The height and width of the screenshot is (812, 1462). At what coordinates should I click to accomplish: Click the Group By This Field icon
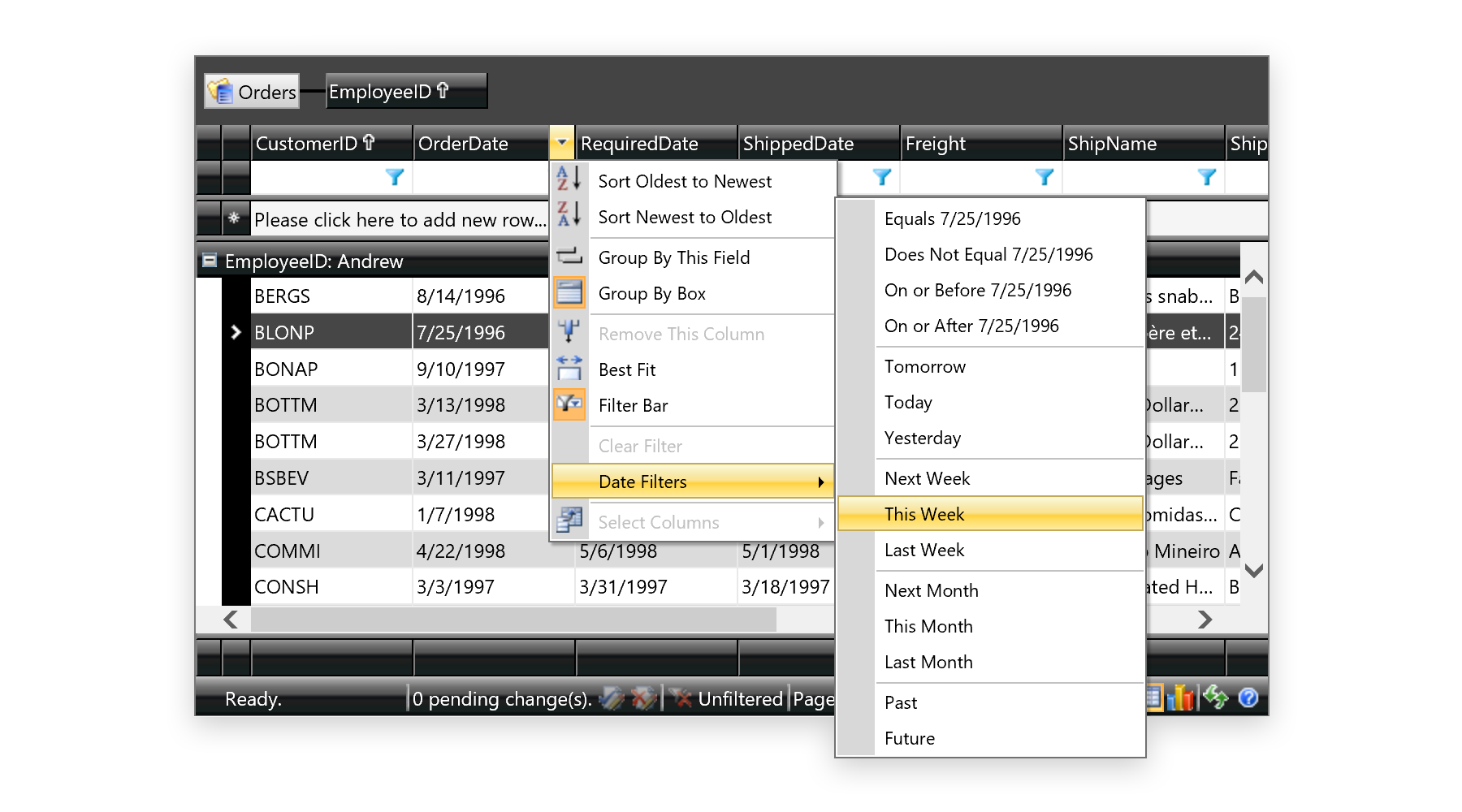[x=569, y=257]
